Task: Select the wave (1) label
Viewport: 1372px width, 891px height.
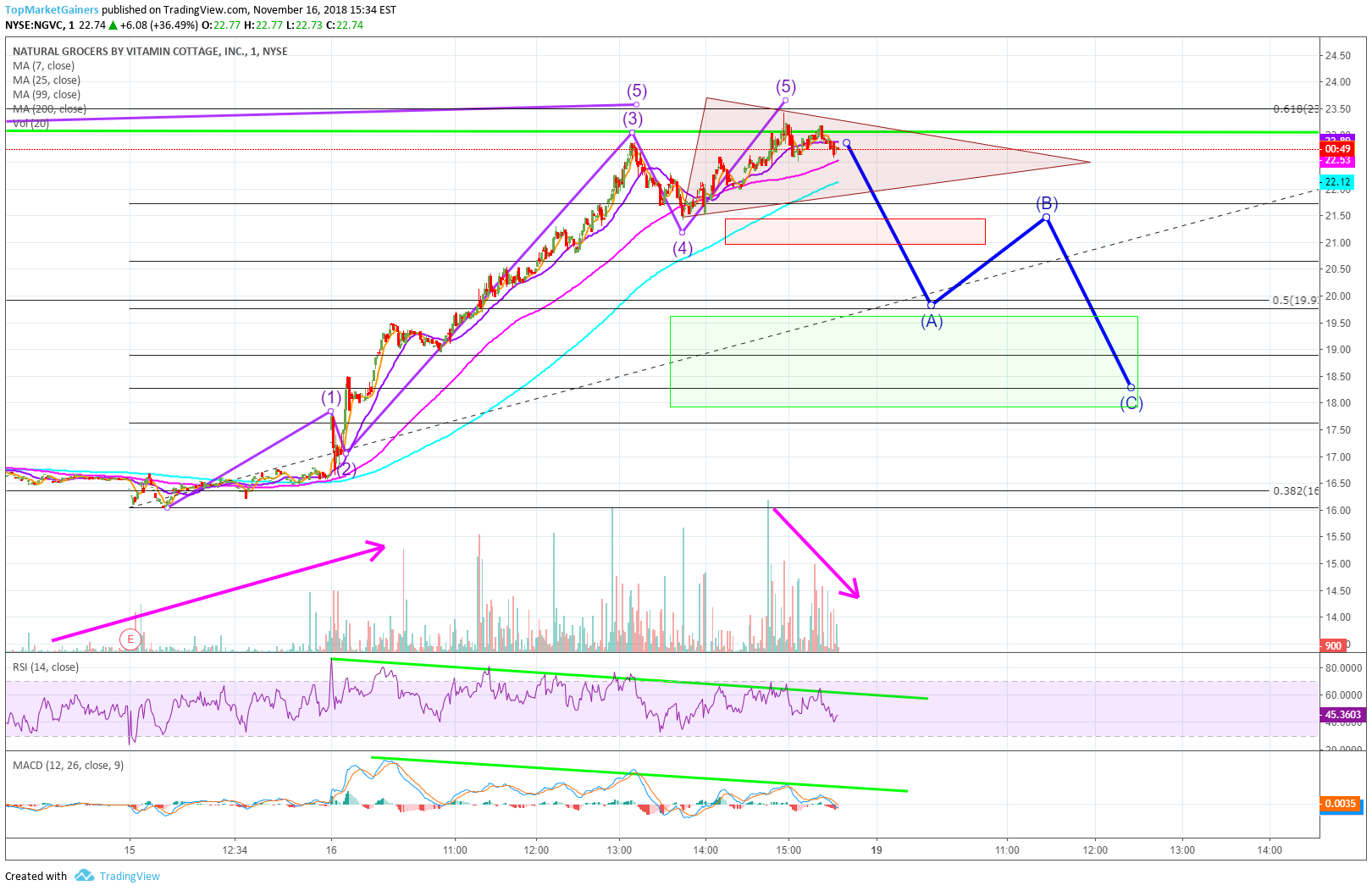Action: pos(331,398)
